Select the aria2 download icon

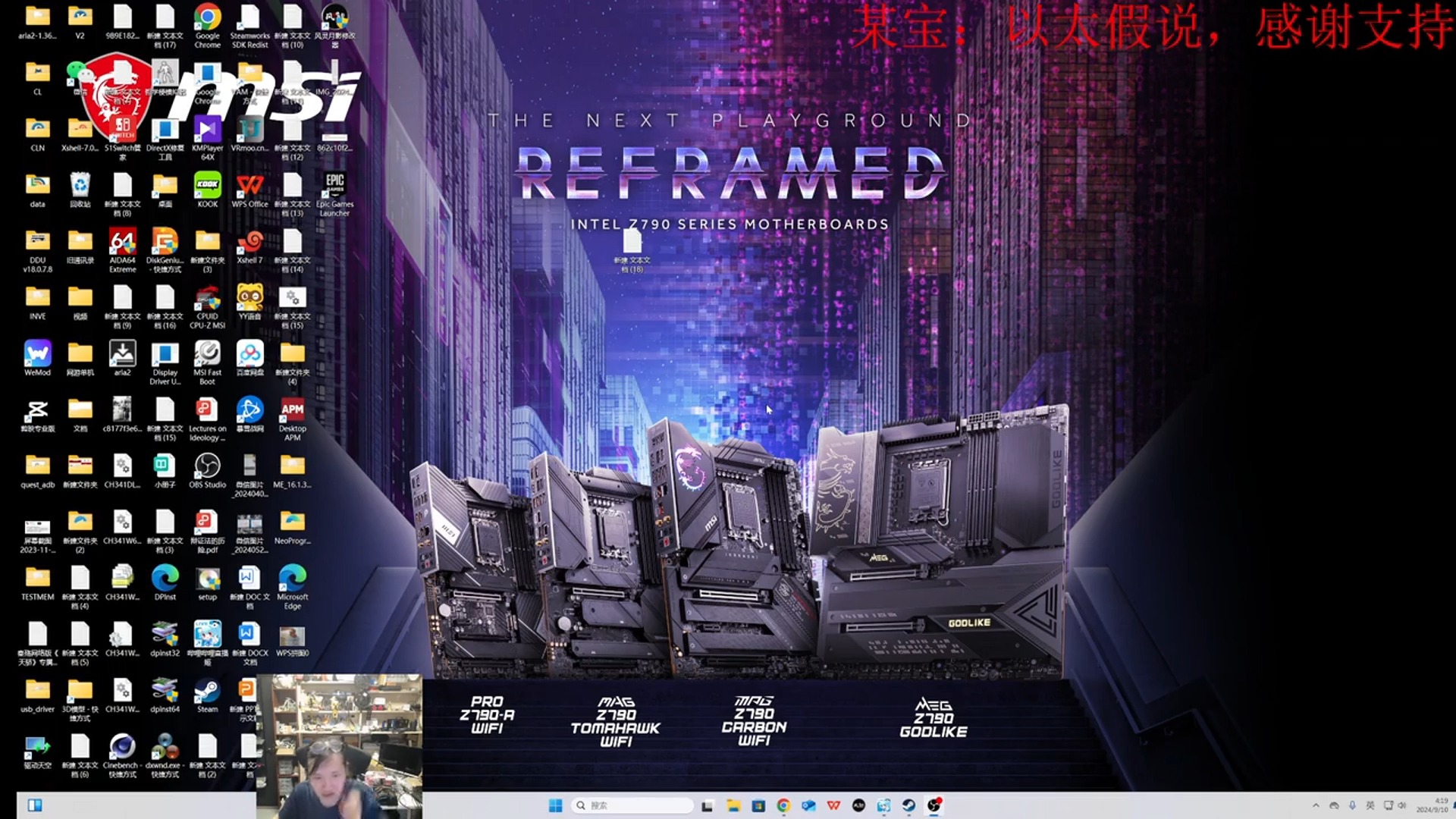pos(122,358)
